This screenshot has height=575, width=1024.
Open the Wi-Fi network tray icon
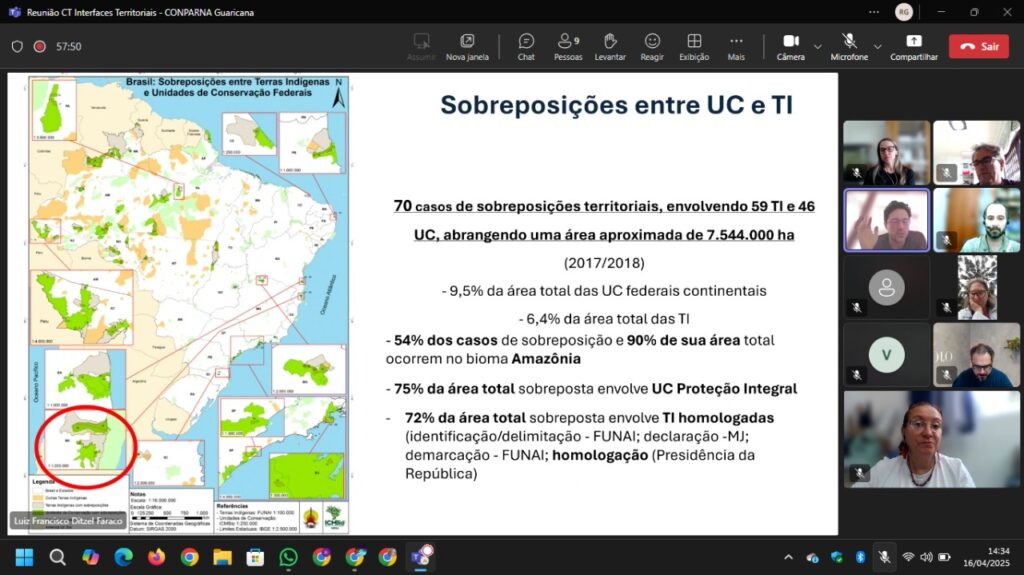pos(908,557)
